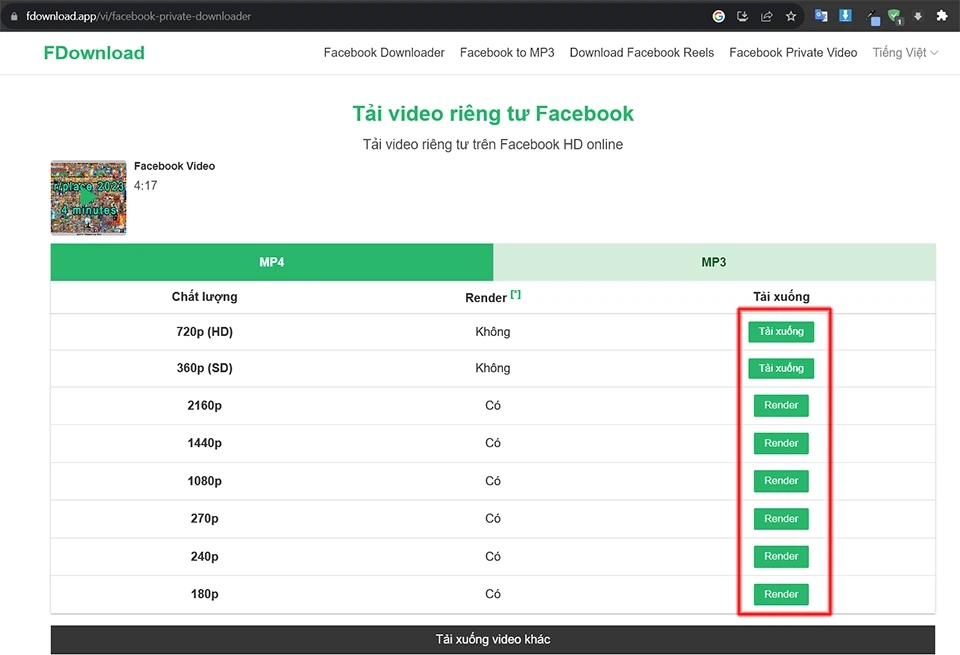Click the install-site-as-app icon

pos(742,16)
